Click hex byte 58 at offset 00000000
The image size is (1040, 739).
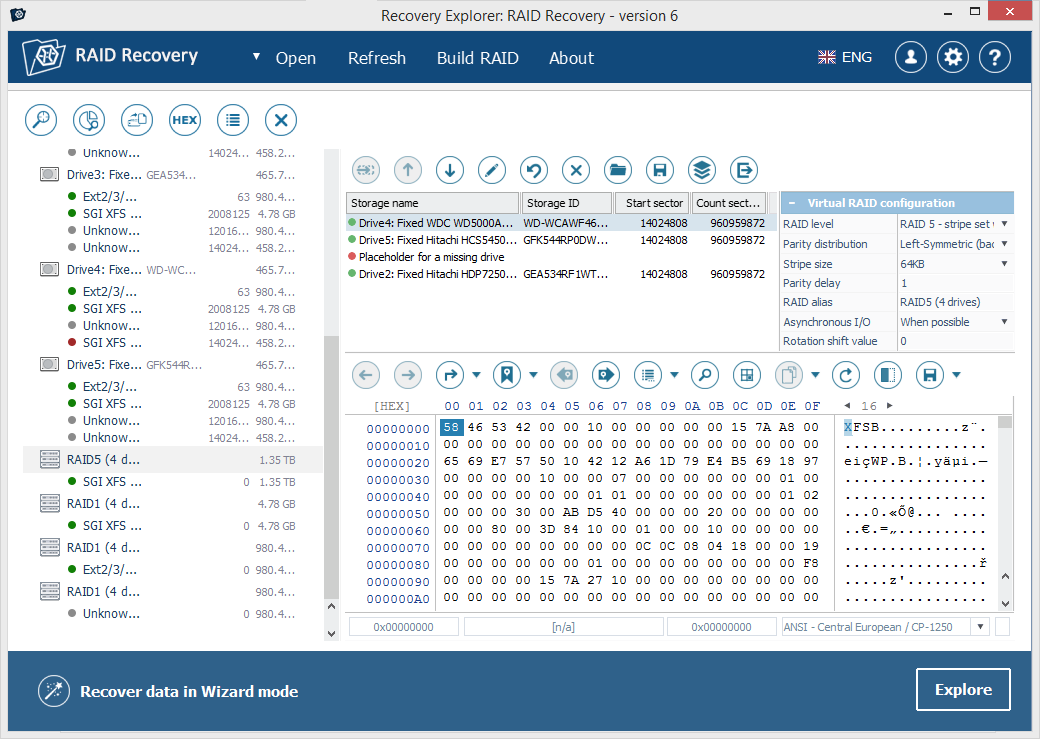[451, 427]
